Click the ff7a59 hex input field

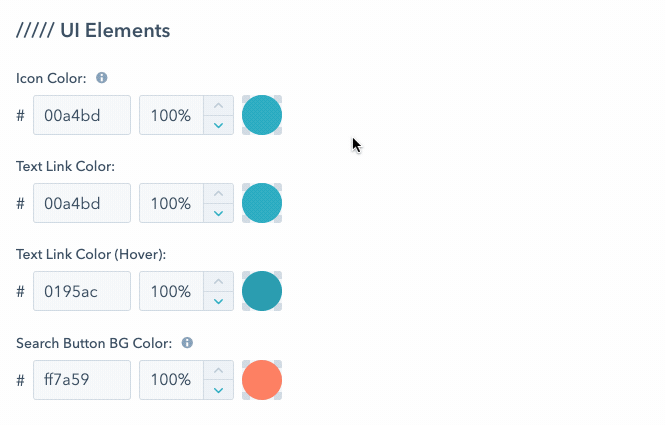82,380
